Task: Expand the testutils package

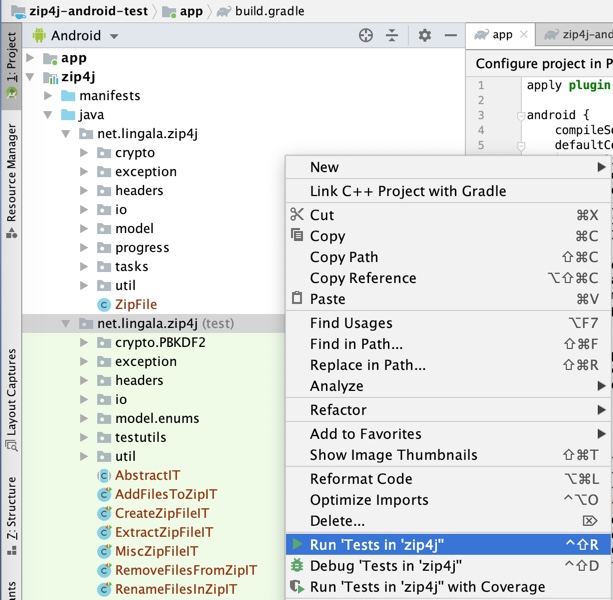Action: coord(84,437)
